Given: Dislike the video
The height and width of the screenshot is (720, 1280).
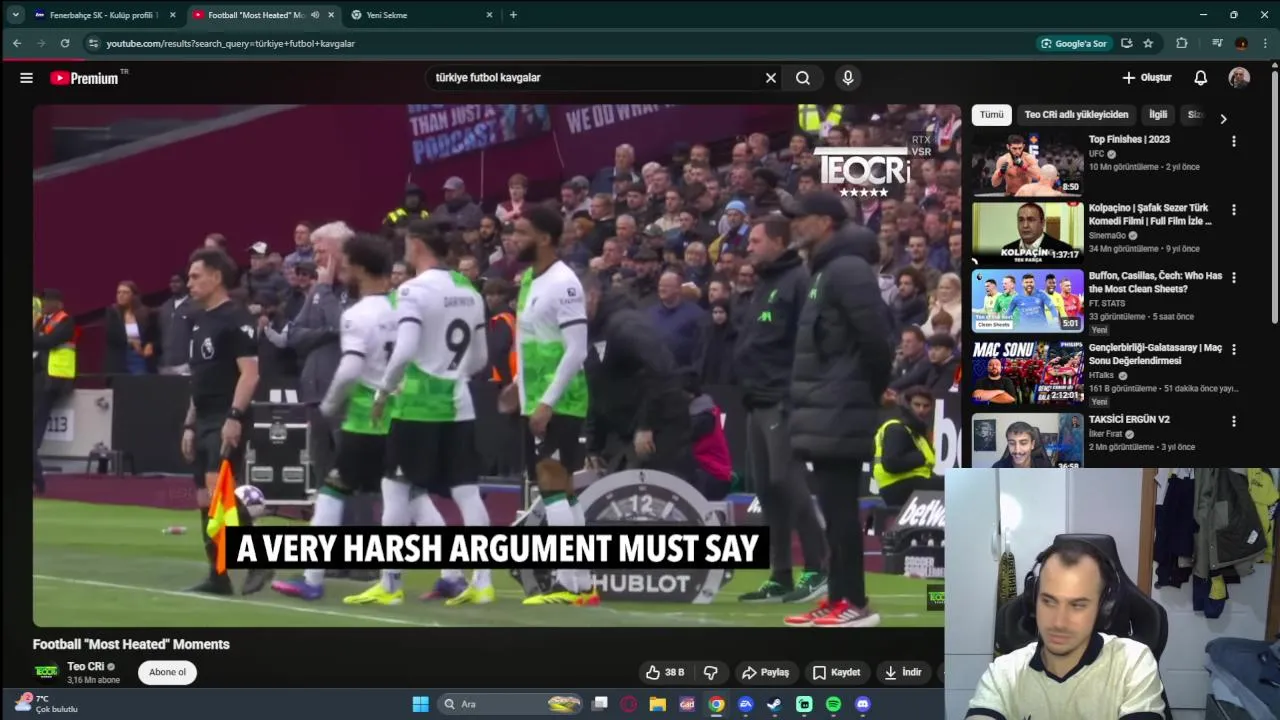Looking at the screenshot, I should pyautogui.click(x=711, y=672).
